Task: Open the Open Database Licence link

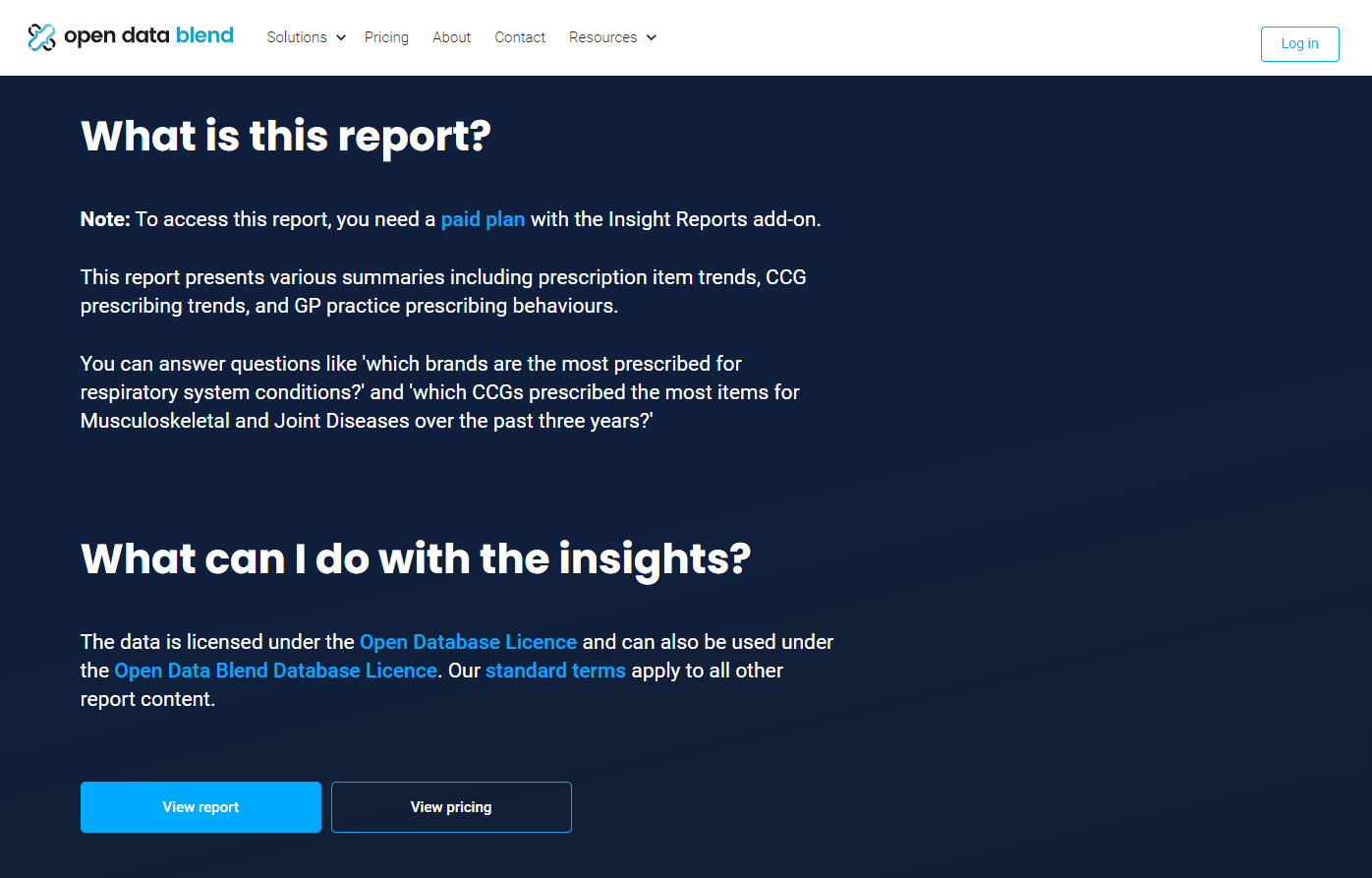Action: point(468,642)
